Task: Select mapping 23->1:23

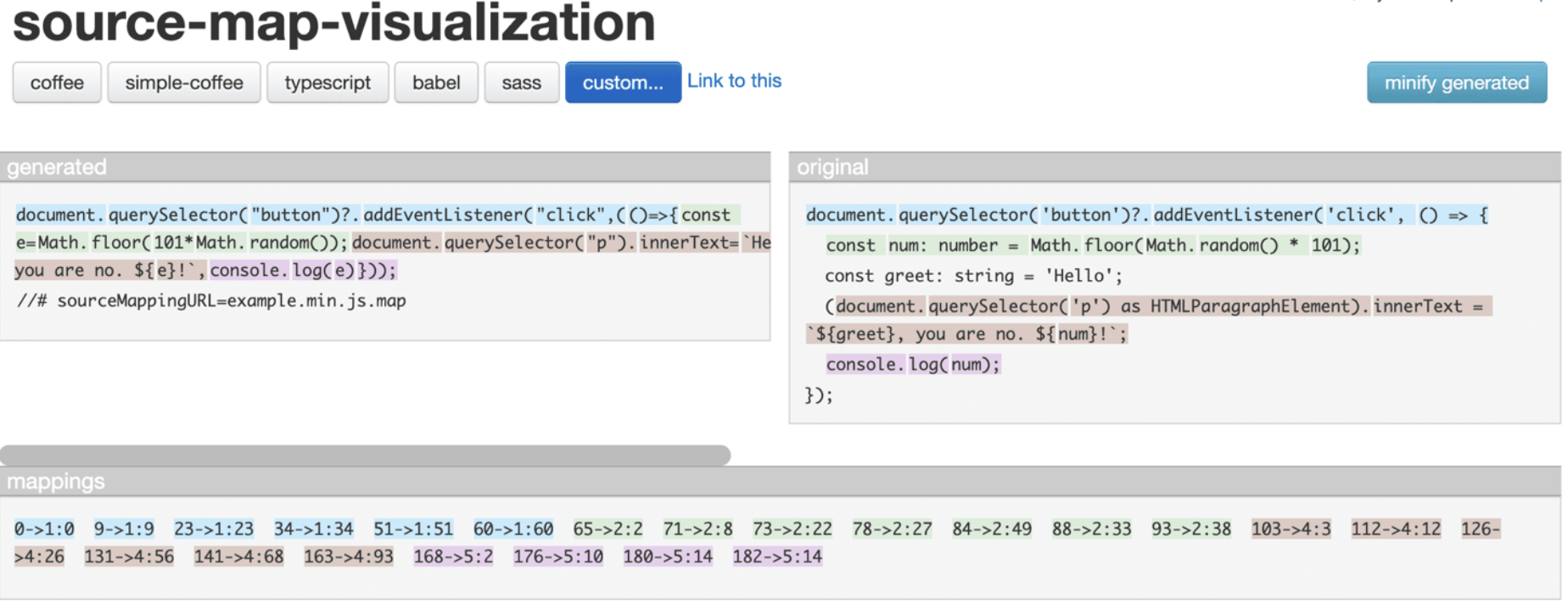Action: 214,528
